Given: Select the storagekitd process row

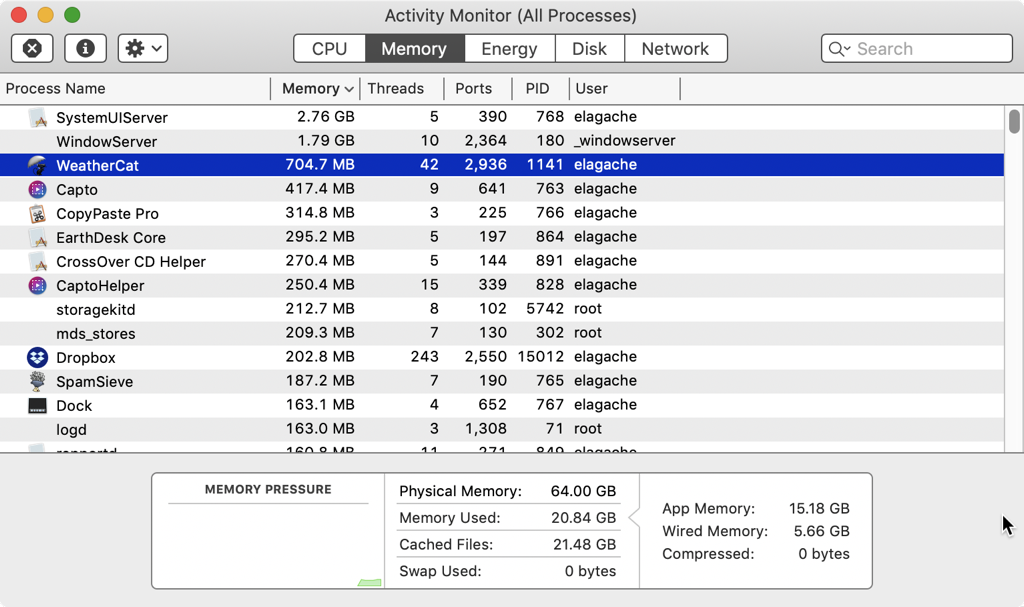Looking at the screenshot, I should click(x=502, y=309).
